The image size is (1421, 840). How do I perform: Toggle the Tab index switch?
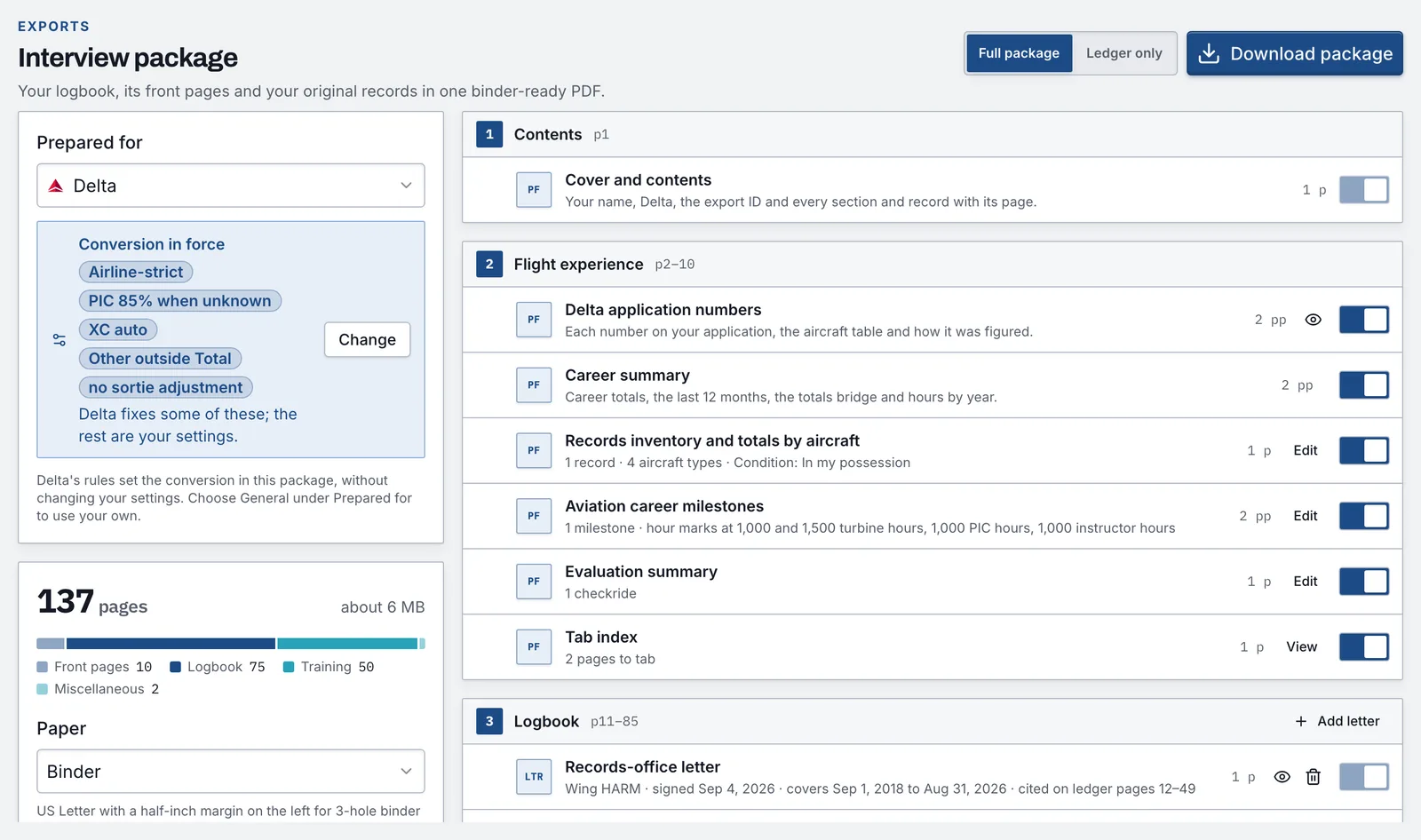tap(1364, 646)
